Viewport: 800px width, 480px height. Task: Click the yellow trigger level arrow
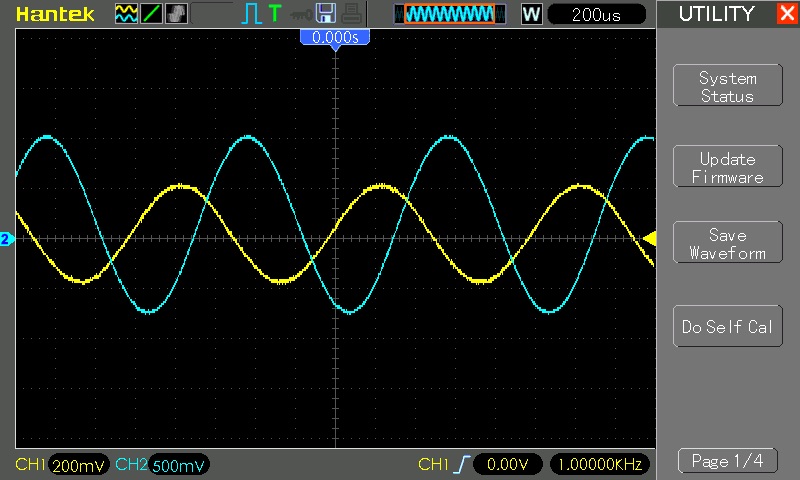649,238
